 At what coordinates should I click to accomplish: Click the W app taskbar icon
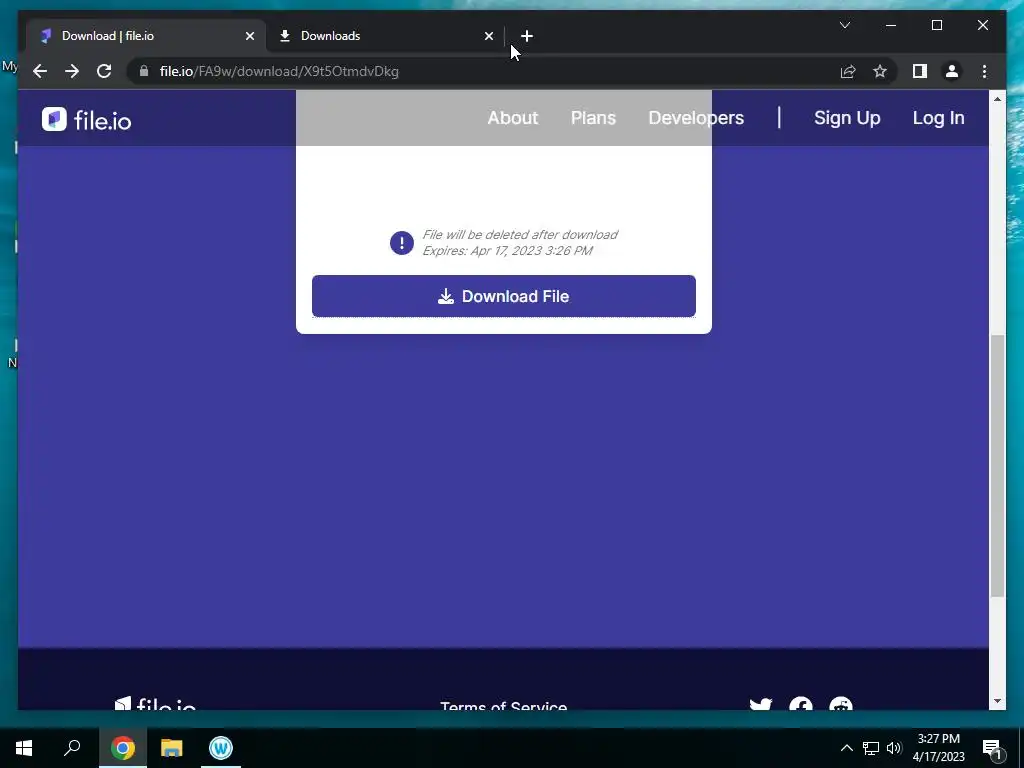click(221, 748)
